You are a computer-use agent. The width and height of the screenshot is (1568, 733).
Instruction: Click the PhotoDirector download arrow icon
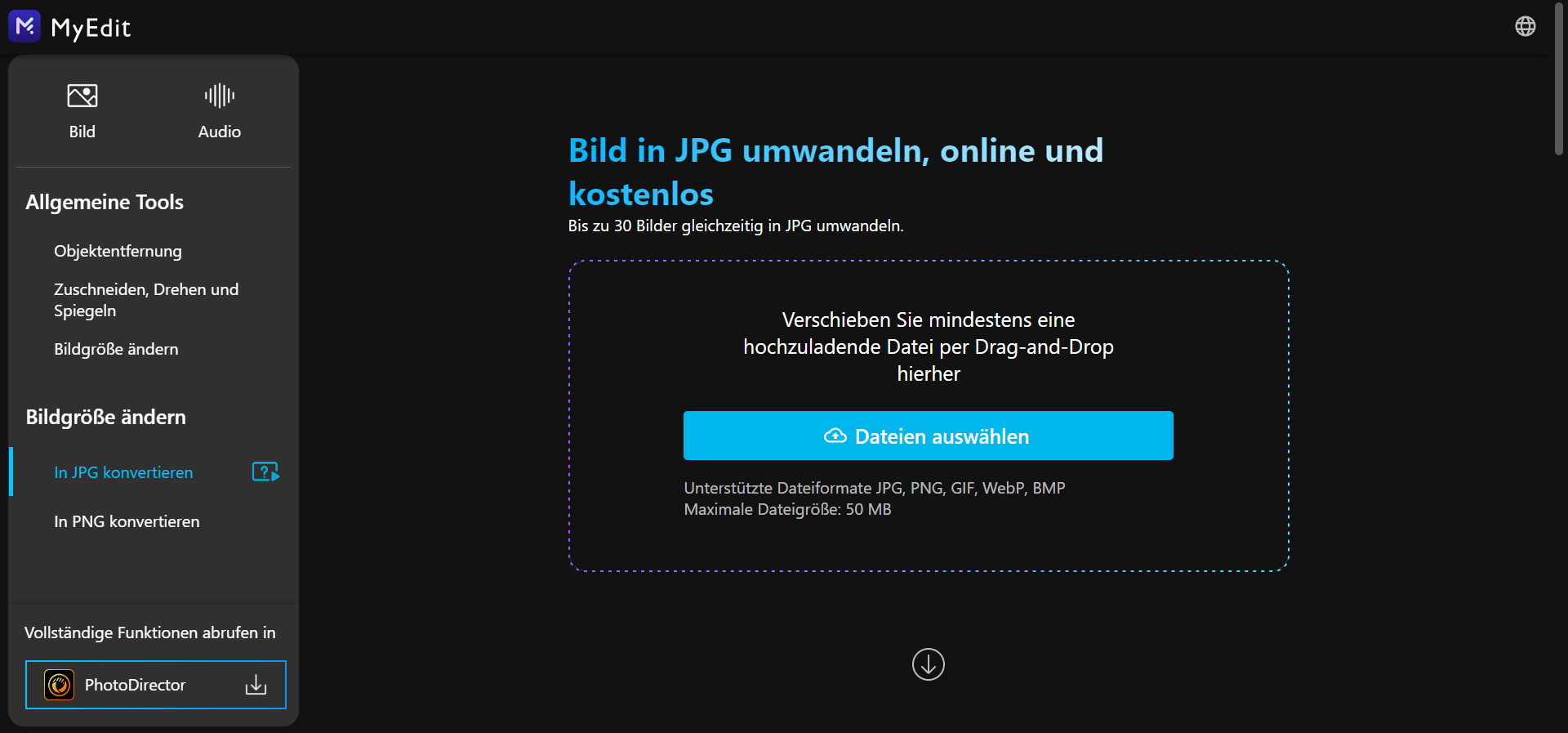256,685
